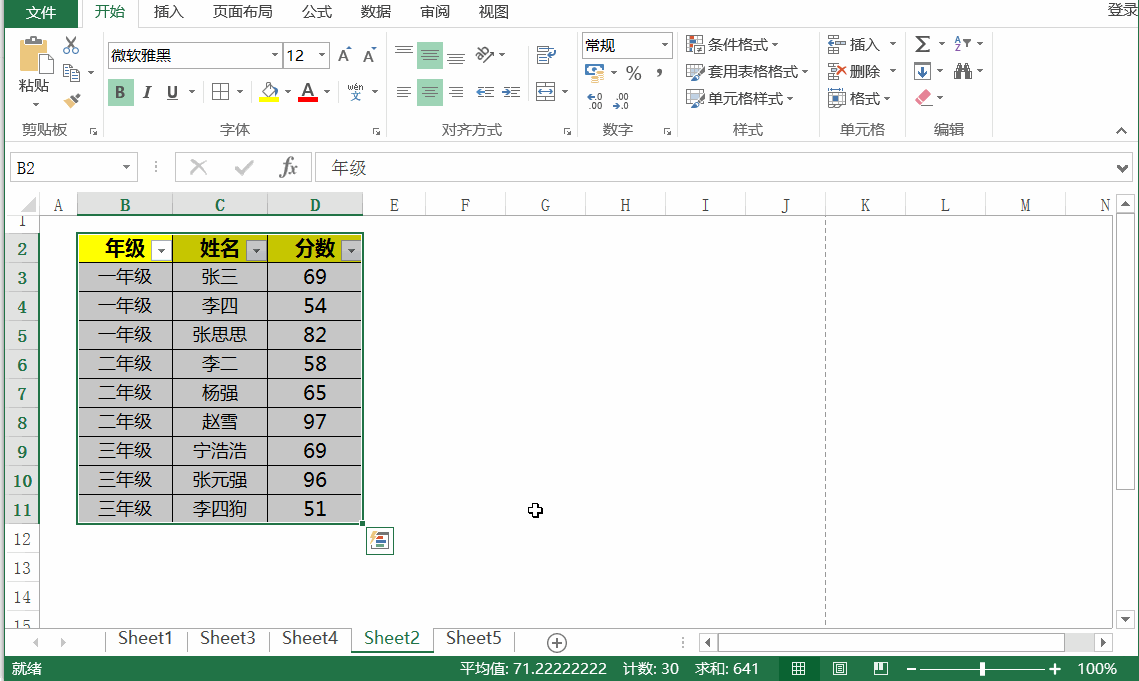Open the 年级 column filter dropdown
The width and height of the screenshot is (1139, 681).
point(161,251)
